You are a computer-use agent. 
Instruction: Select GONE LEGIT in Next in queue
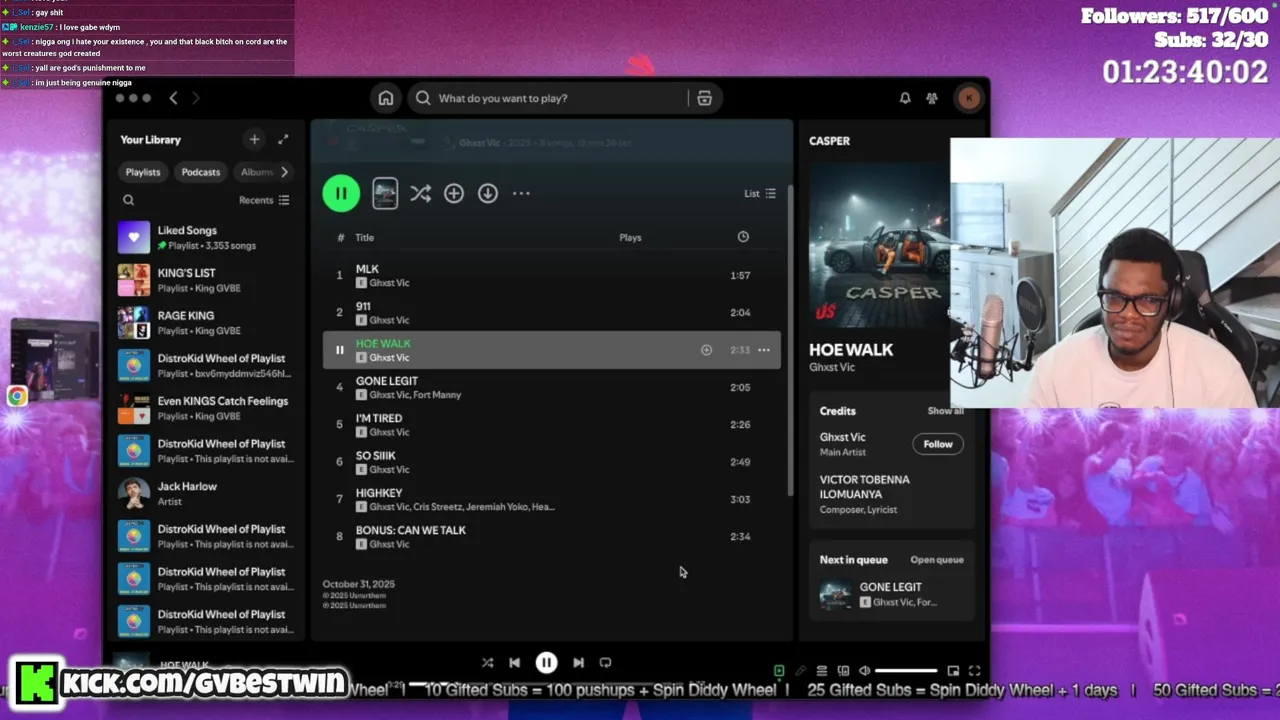pyautogui.click(x=891, y=595)
